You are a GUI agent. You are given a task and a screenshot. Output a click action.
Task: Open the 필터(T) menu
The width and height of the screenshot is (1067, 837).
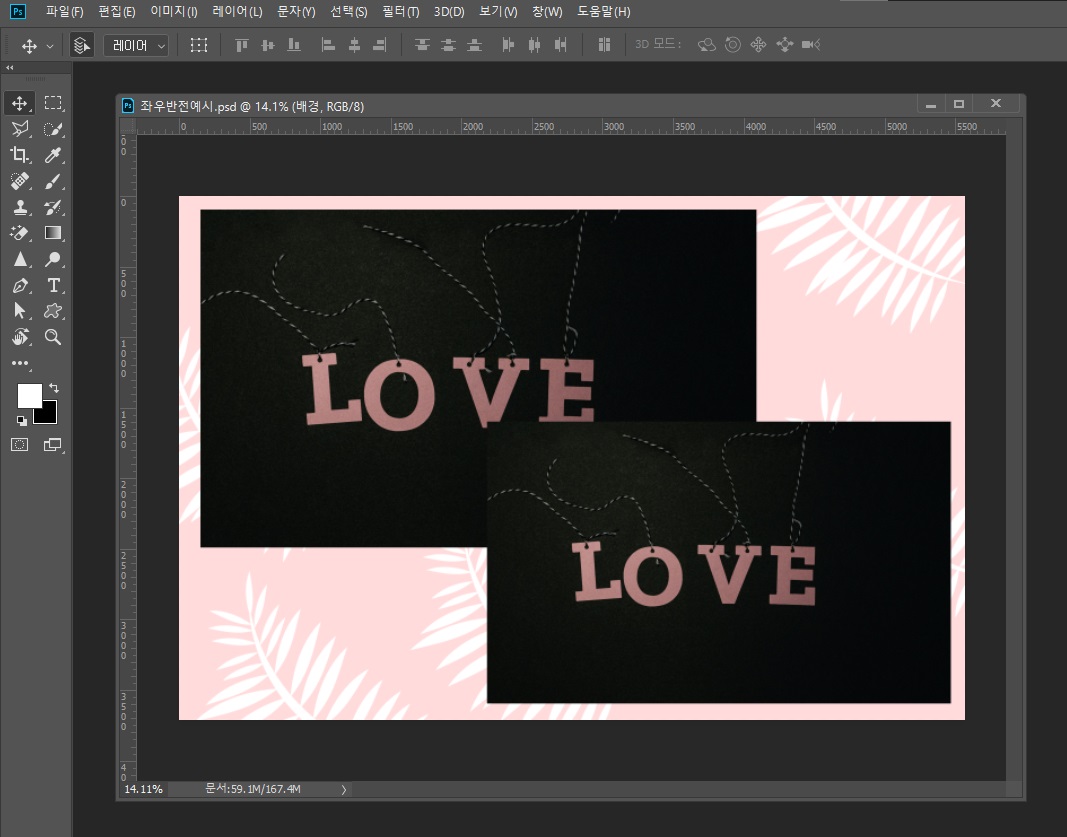coord(400,12)
